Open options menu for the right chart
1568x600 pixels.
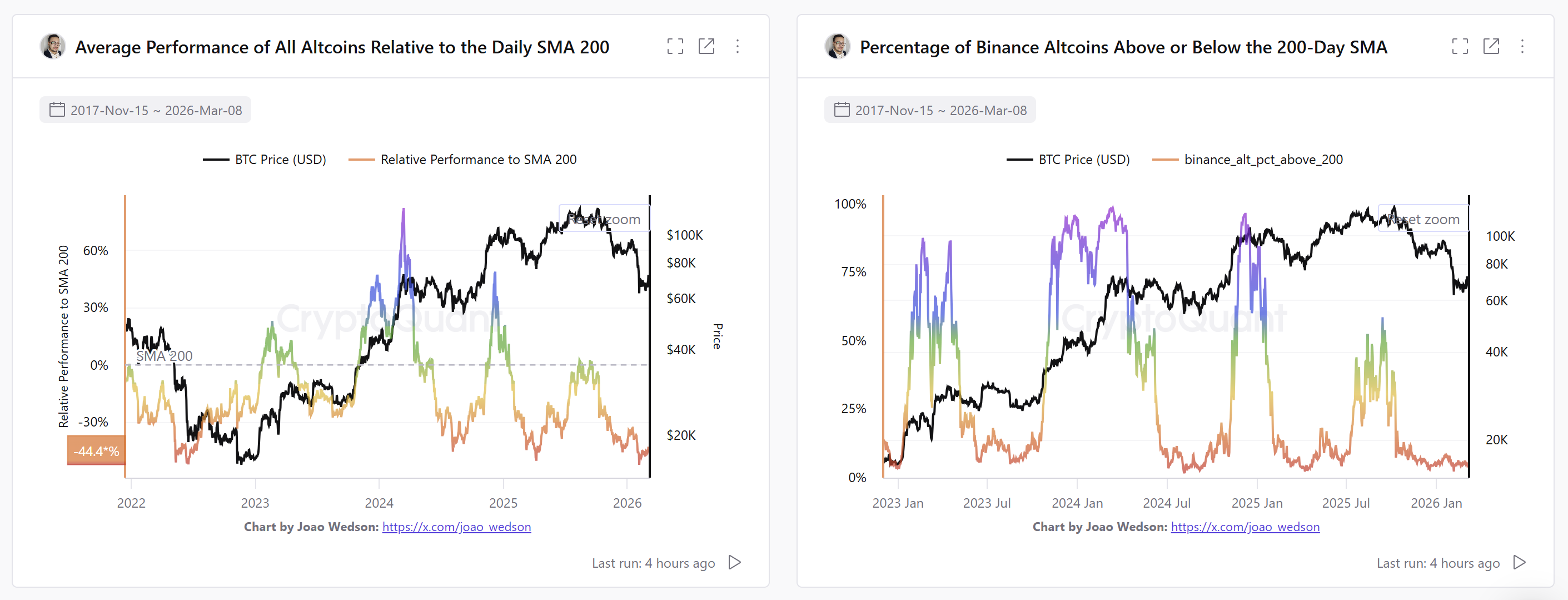click(1522, 46)
